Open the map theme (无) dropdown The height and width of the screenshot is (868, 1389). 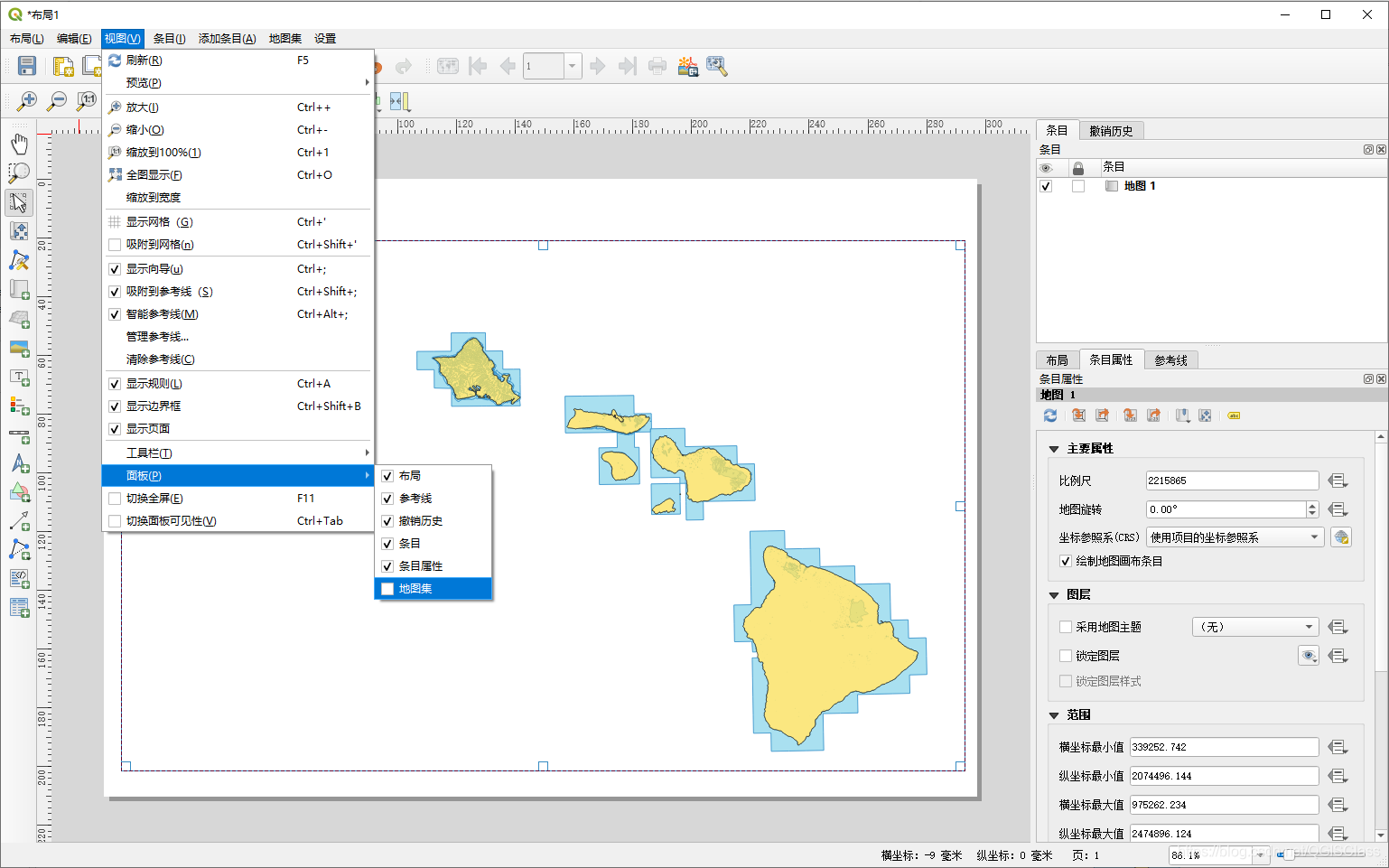(1255, 627)
